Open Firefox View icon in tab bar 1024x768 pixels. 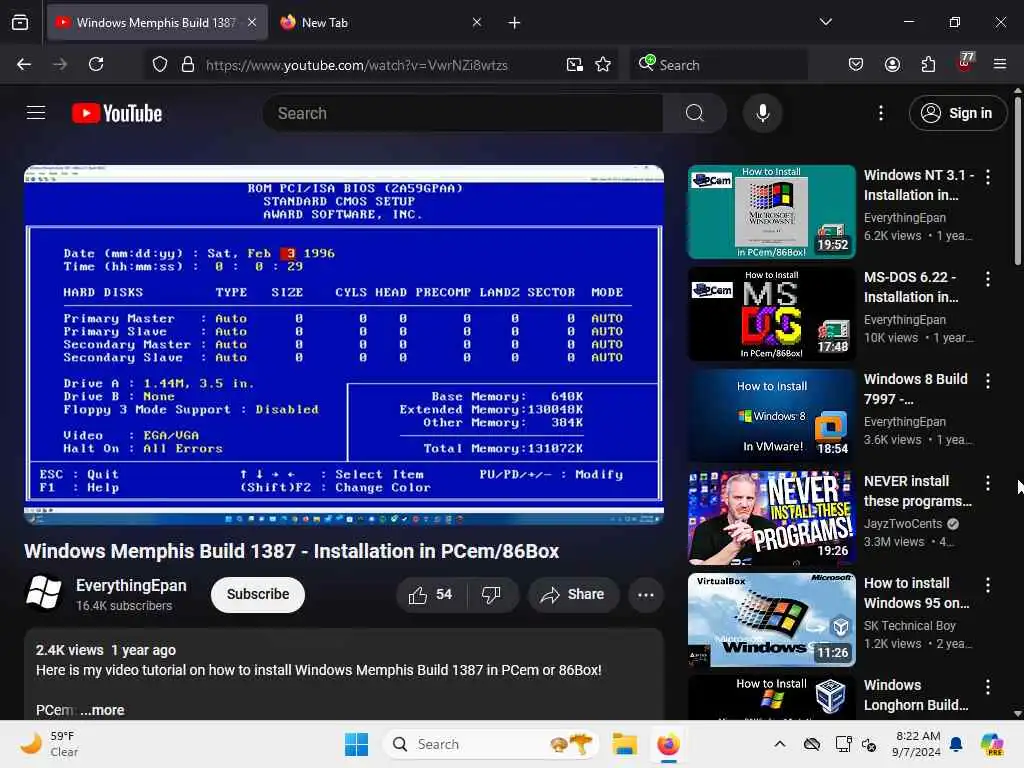pos(20,23)
